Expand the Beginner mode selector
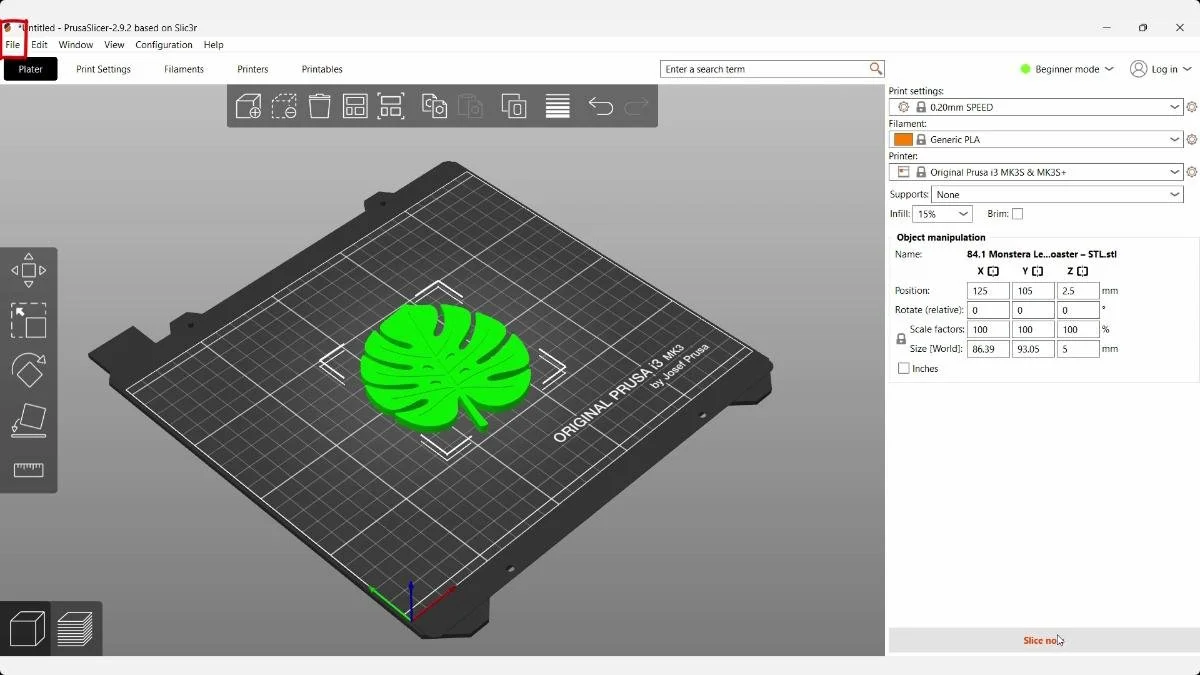 [1066, 69]
